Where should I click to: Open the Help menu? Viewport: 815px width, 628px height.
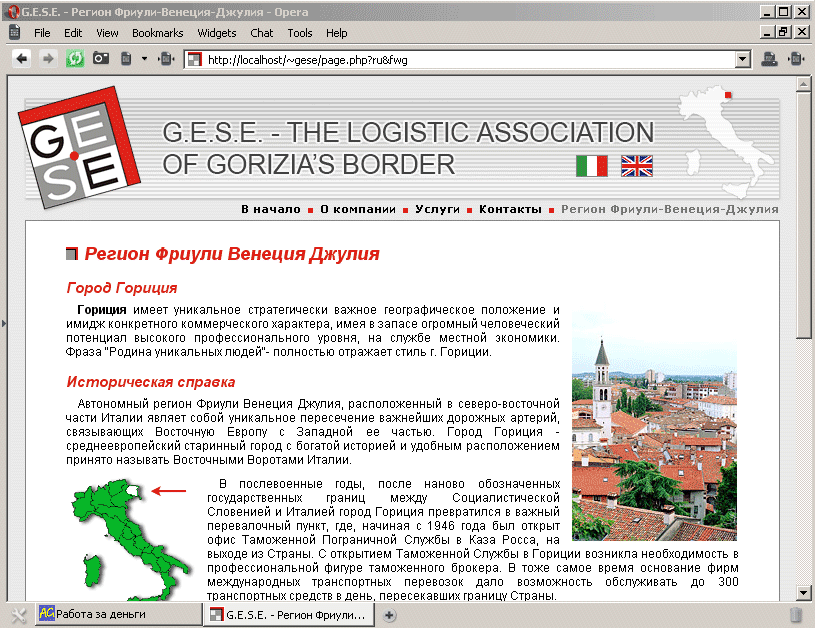point(337,33)
